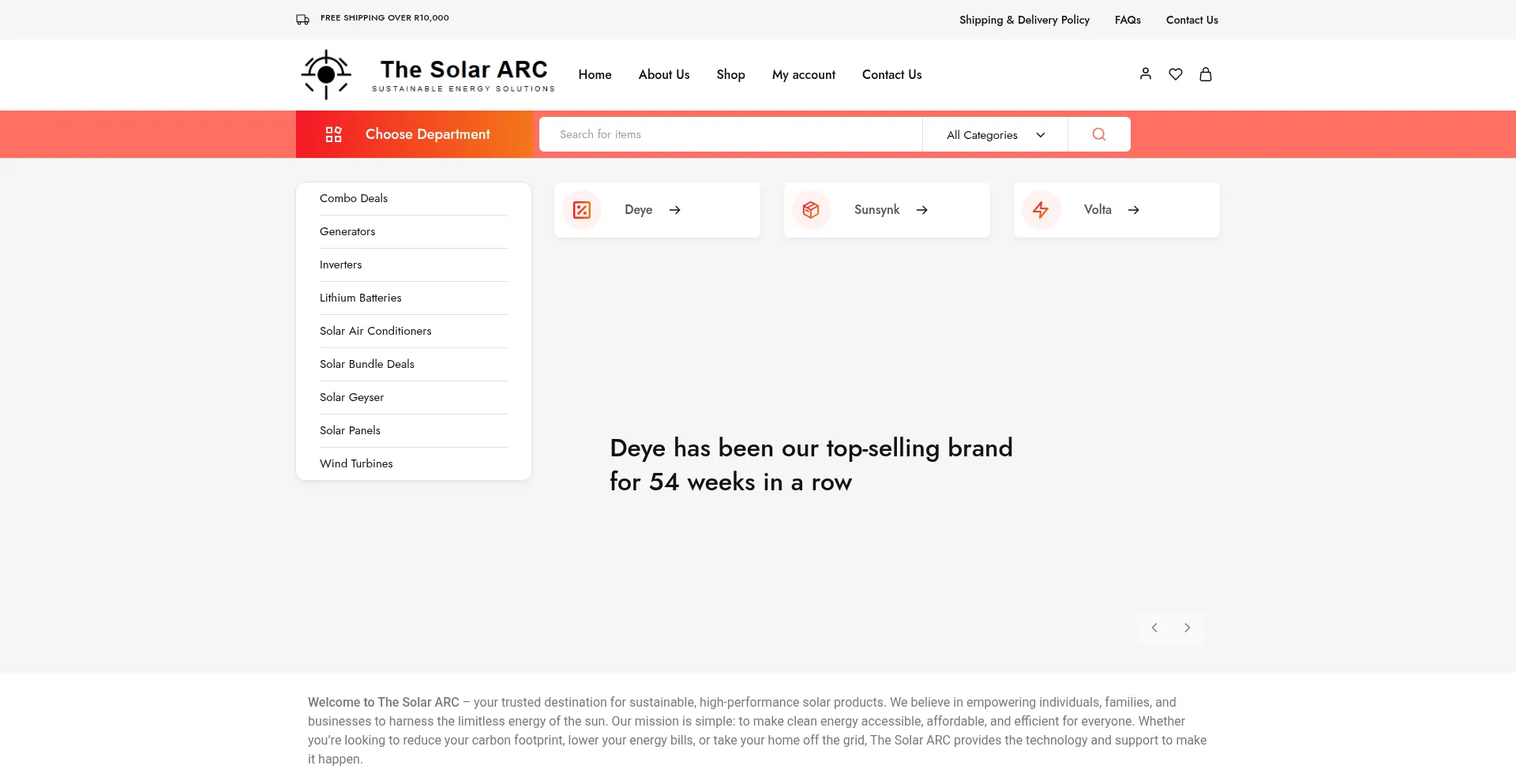Focus the Search for items field

(730, 134)
